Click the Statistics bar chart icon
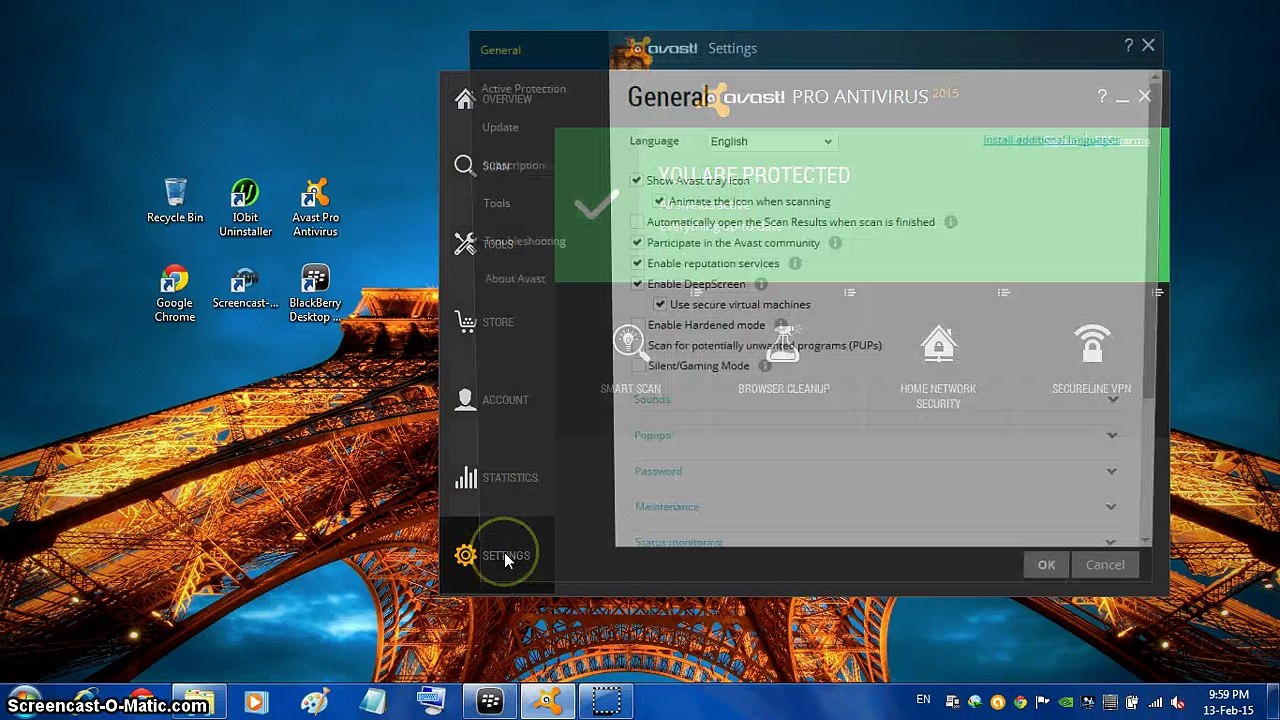Image resolution: width=1280 pixels, height=720 pixels. [465, 477]
